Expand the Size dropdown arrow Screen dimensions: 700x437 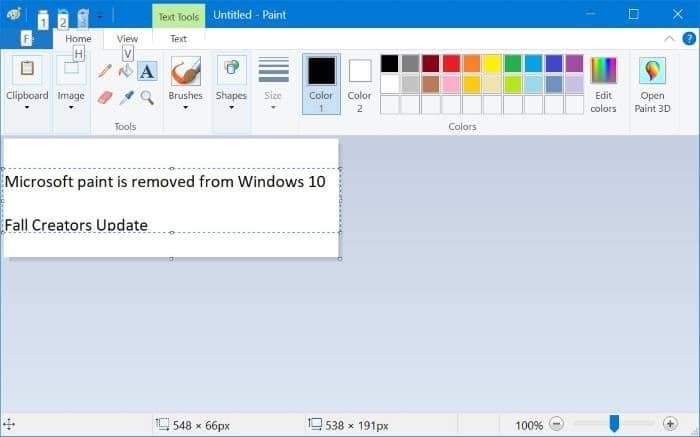[x=273, y=108]
